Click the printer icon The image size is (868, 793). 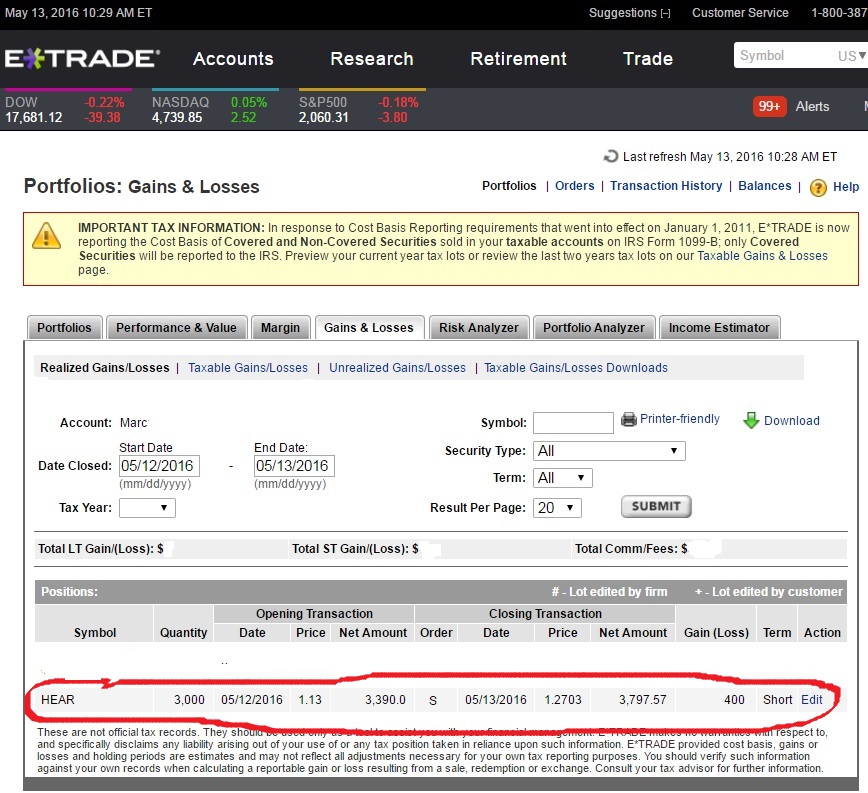pyautogui.click(x=629, y=419)
